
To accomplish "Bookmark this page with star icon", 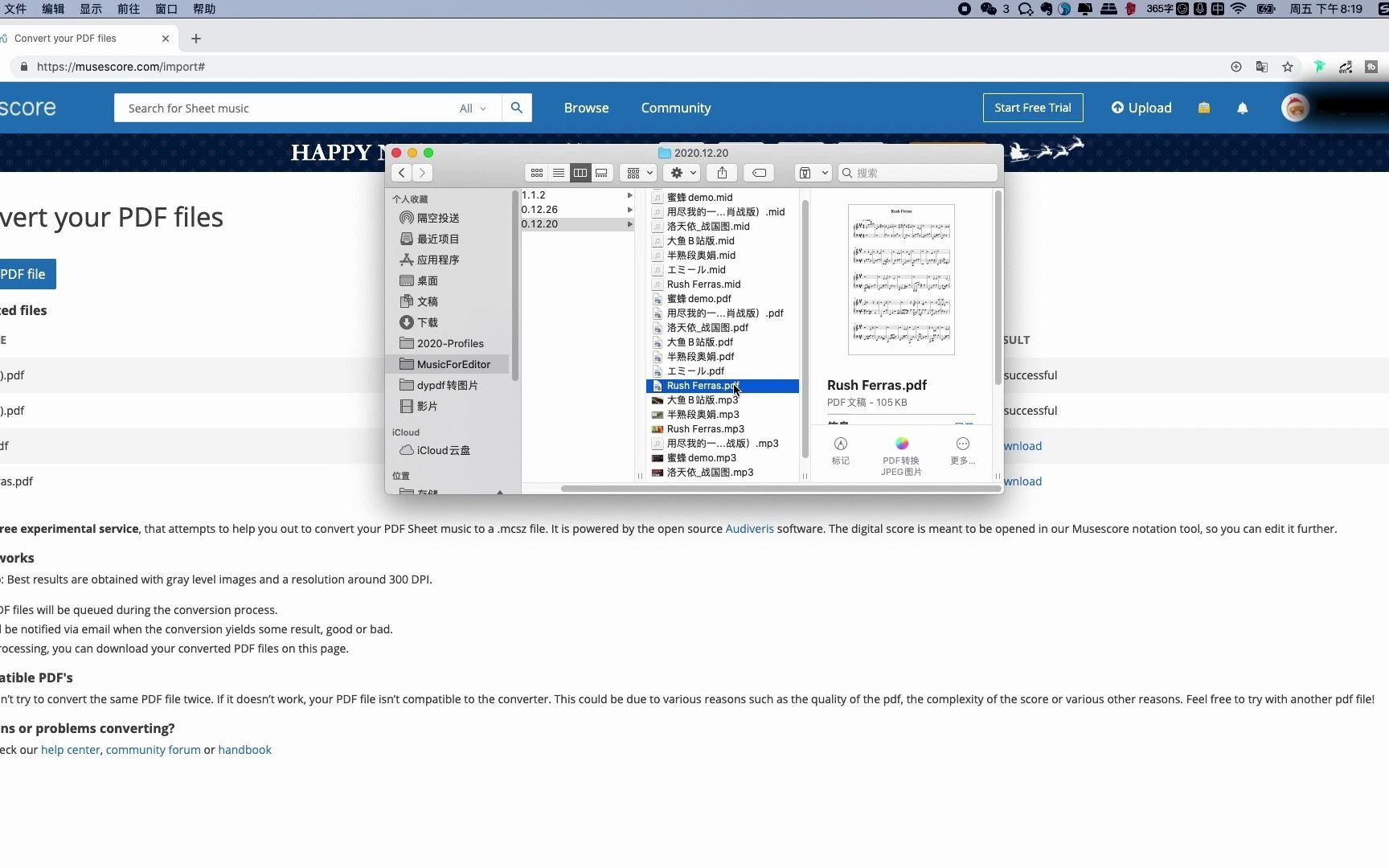I will pyautogui.click(x=1288, y=67).
